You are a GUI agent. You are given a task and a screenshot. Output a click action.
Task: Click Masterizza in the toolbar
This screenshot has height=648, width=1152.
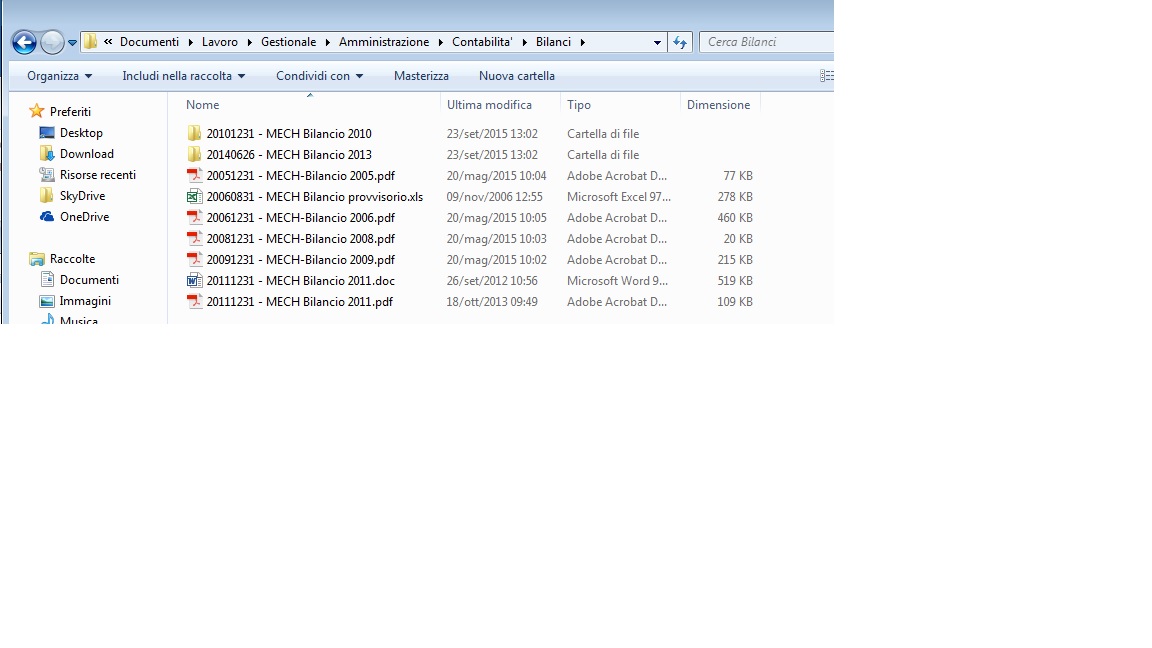pyautogui.click(x=421, y=76)
